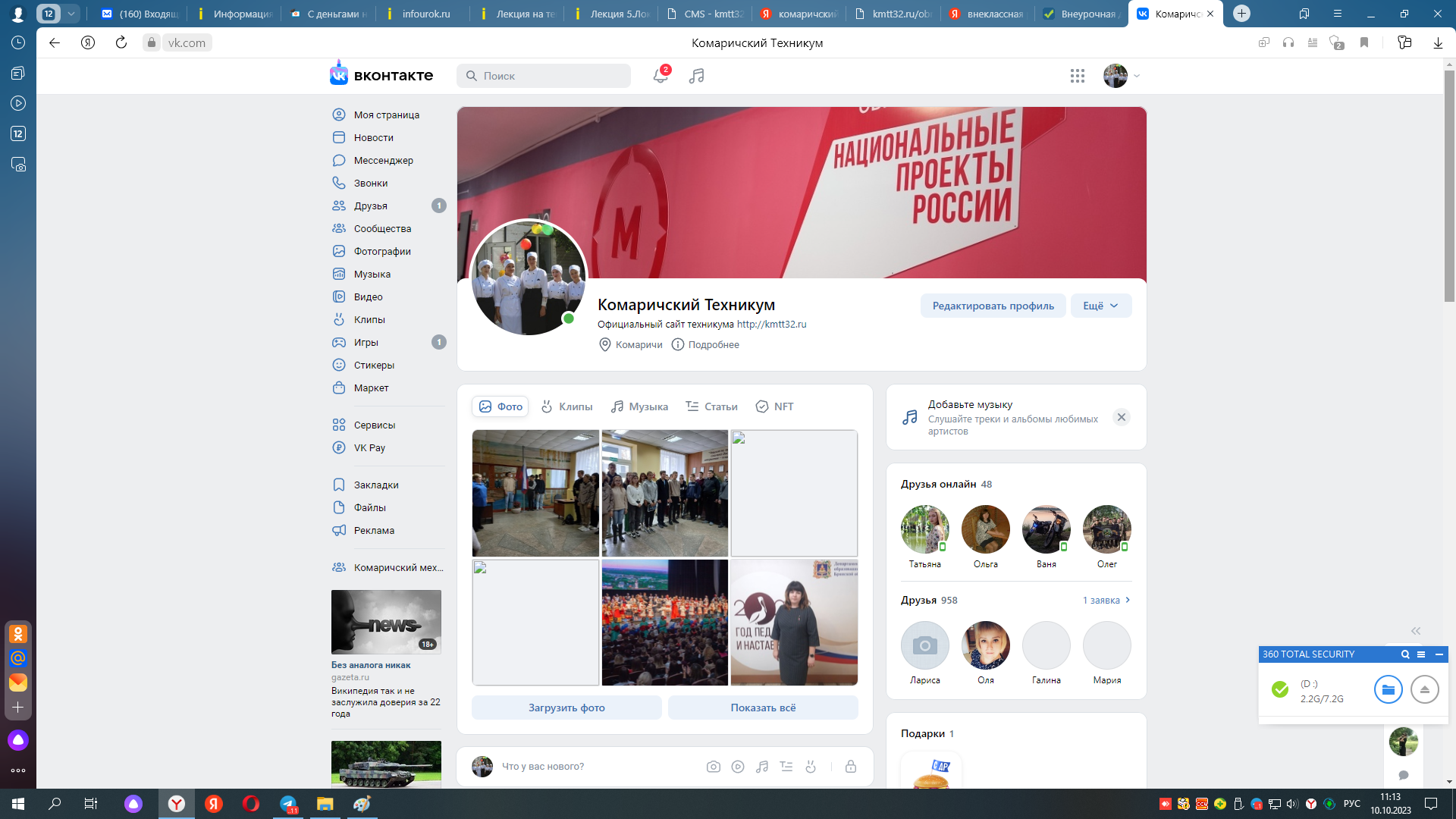This screenshot has width=1456, height=819.
Task: Collapse the side chat panel arrows
Action: 1416,631
